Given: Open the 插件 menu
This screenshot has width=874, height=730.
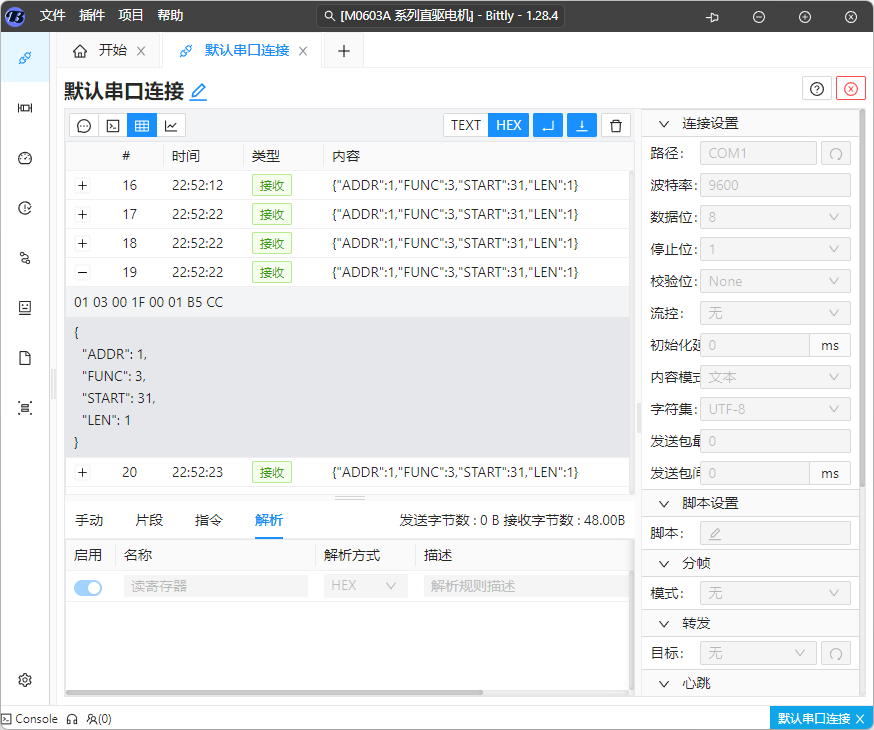Looking at the screenshot, I should tap(91, 16).
